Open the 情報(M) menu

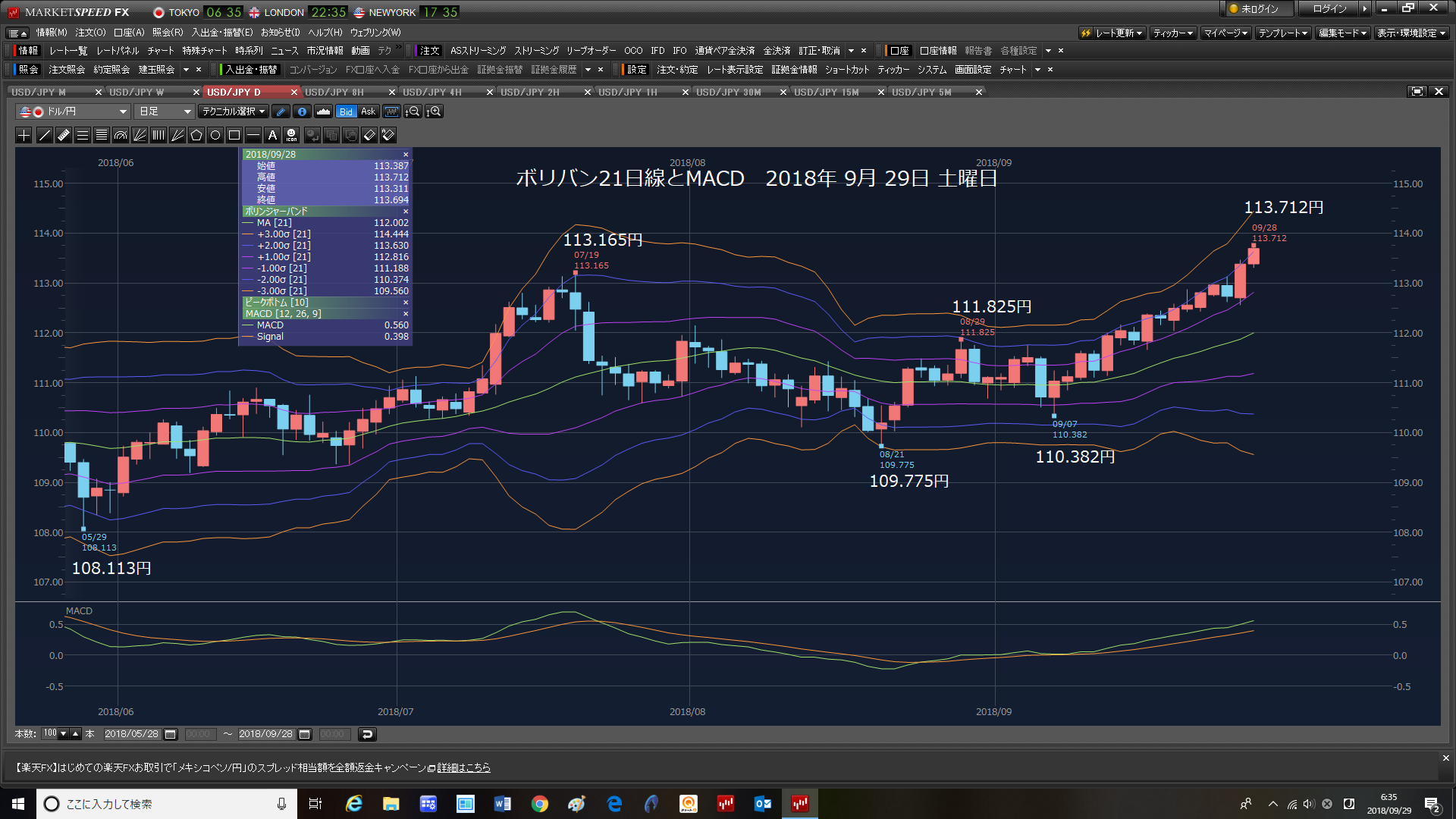coord(52,33)
